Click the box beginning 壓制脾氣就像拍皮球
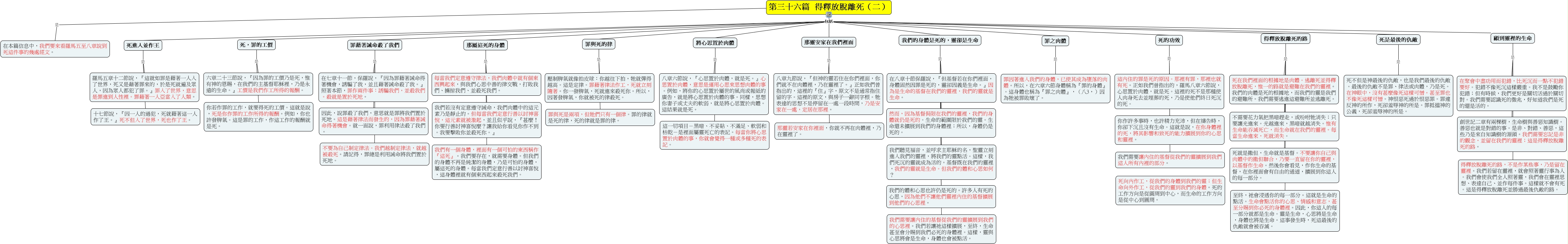 coord(599,87)
